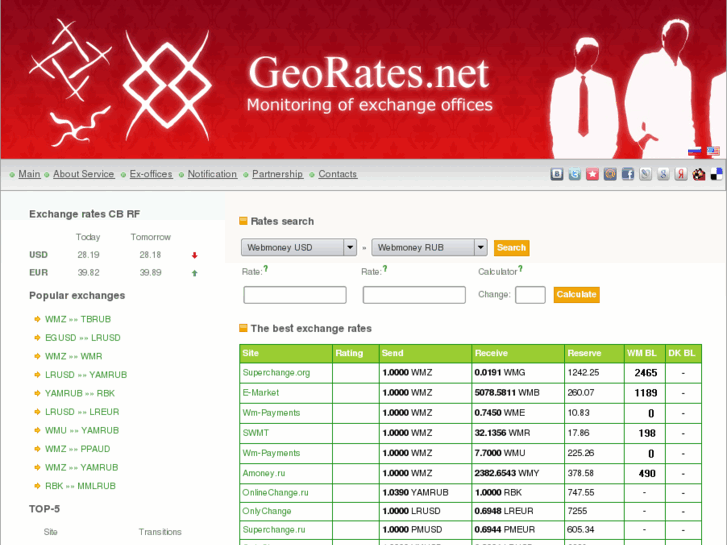Open the Webmoney USD source dropdown
Viewport: 727px width, 545px height.
299,247
